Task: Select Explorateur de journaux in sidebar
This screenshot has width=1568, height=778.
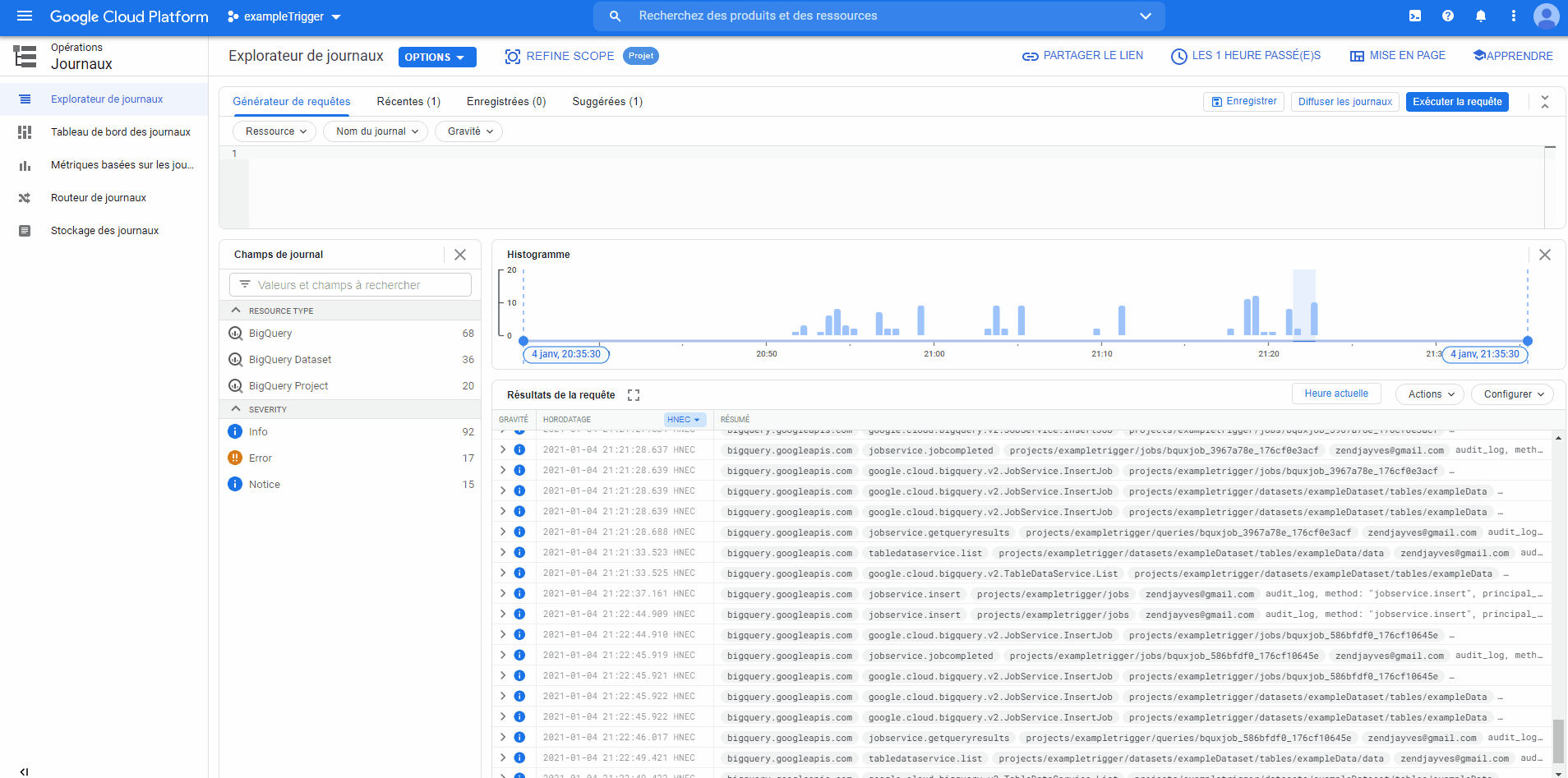Action: (107, 99)
